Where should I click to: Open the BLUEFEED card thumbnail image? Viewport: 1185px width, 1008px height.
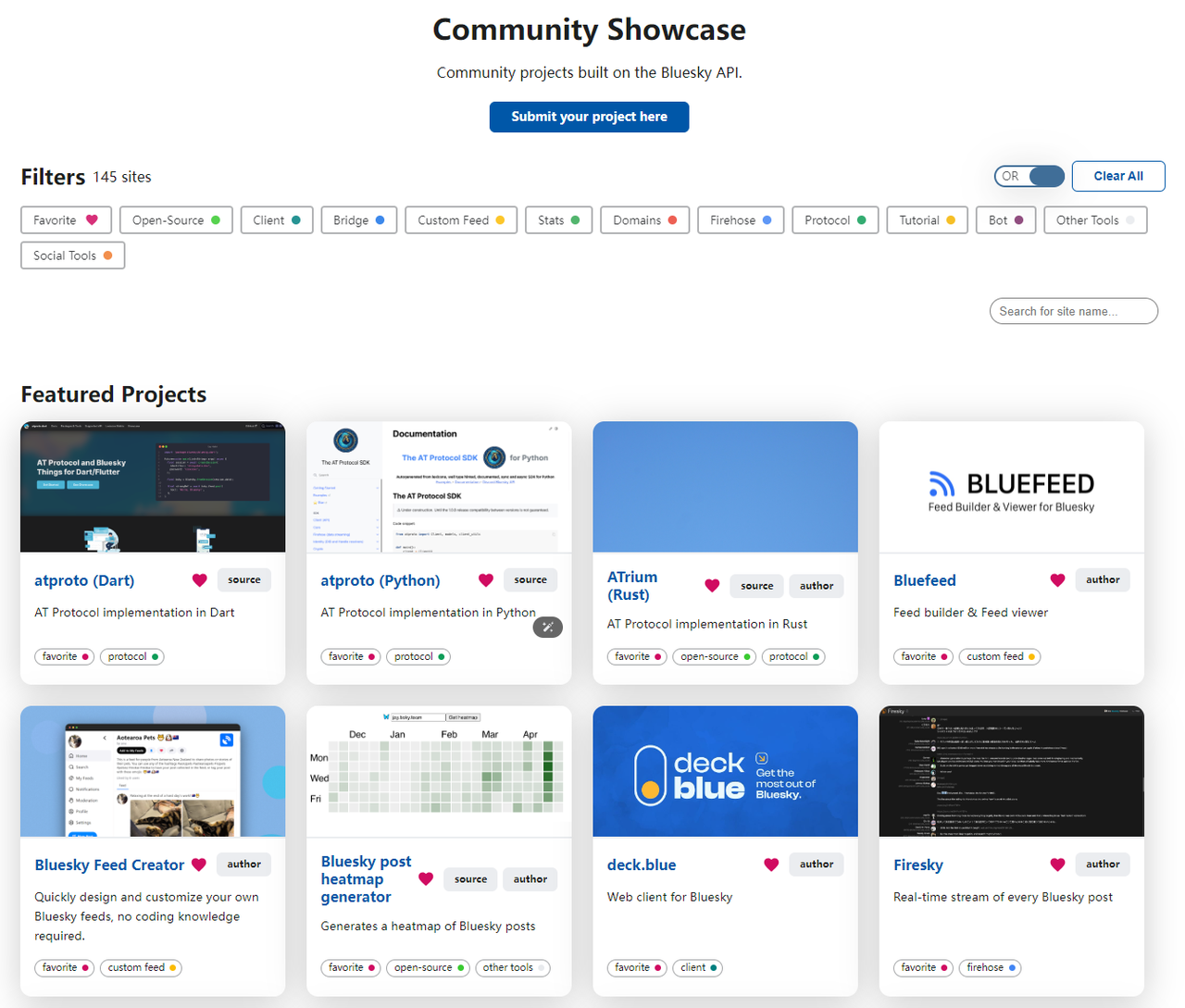[x=1011, y=488]
